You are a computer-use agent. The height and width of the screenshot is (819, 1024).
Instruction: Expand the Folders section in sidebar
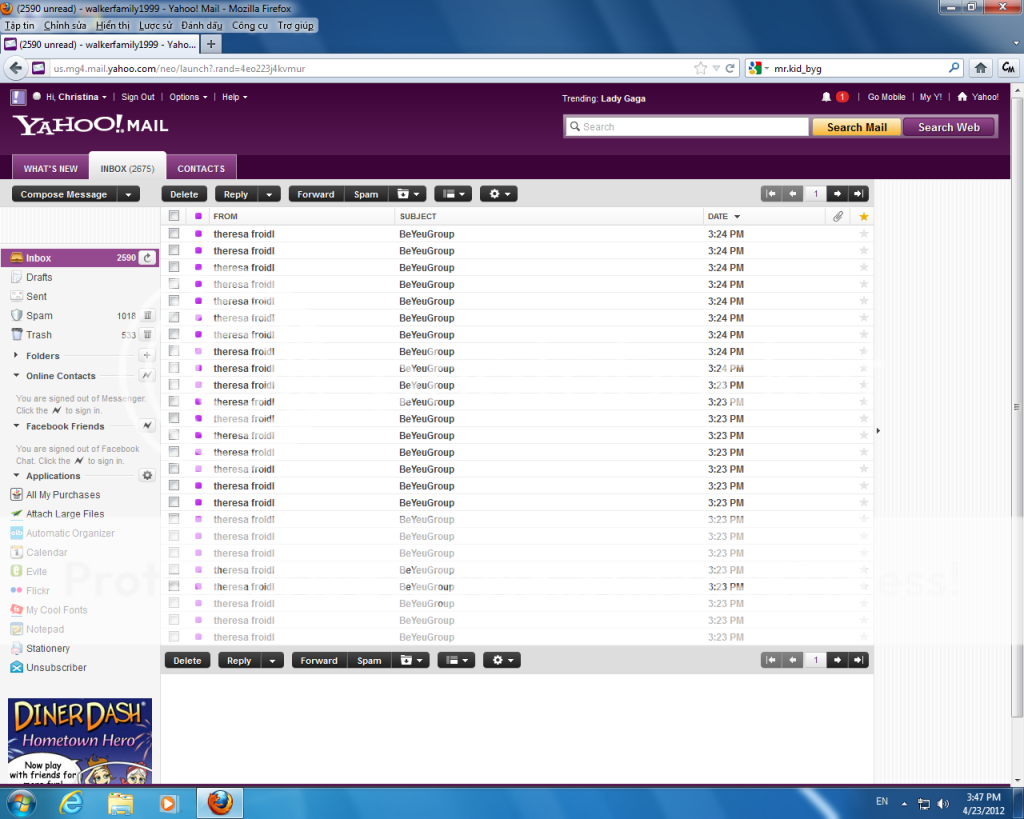[17, 356]
